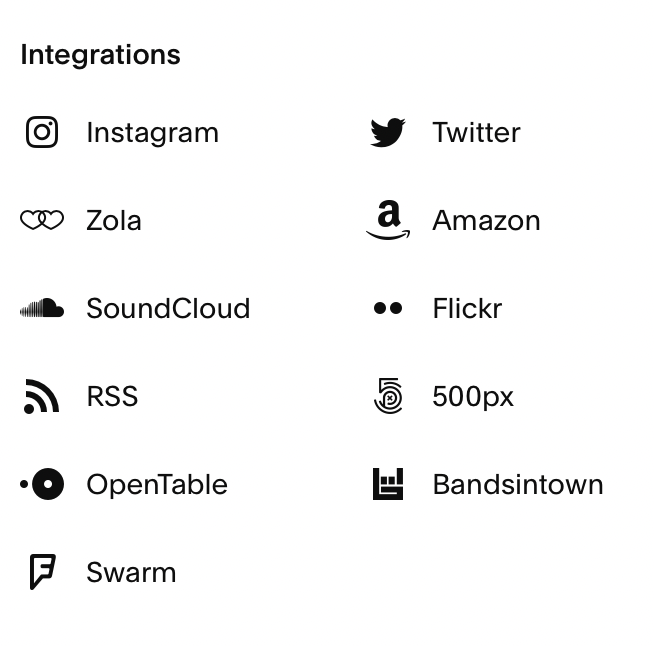Click the Flickr two-dots icon
The image size is (654, 646).
[388, 308]
